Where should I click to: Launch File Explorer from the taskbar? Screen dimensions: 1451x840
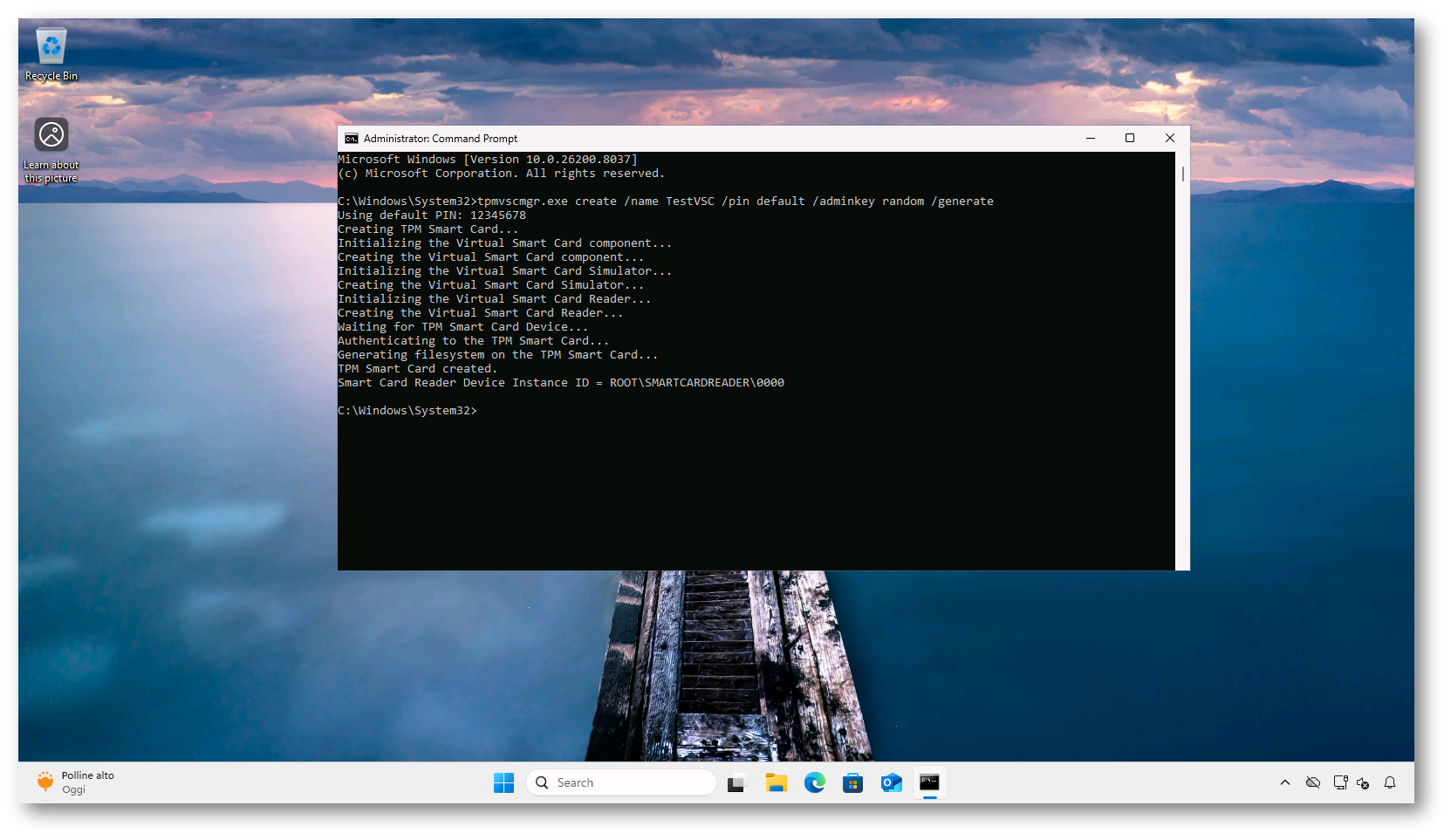pyautogui.click(x=776, y=782)
